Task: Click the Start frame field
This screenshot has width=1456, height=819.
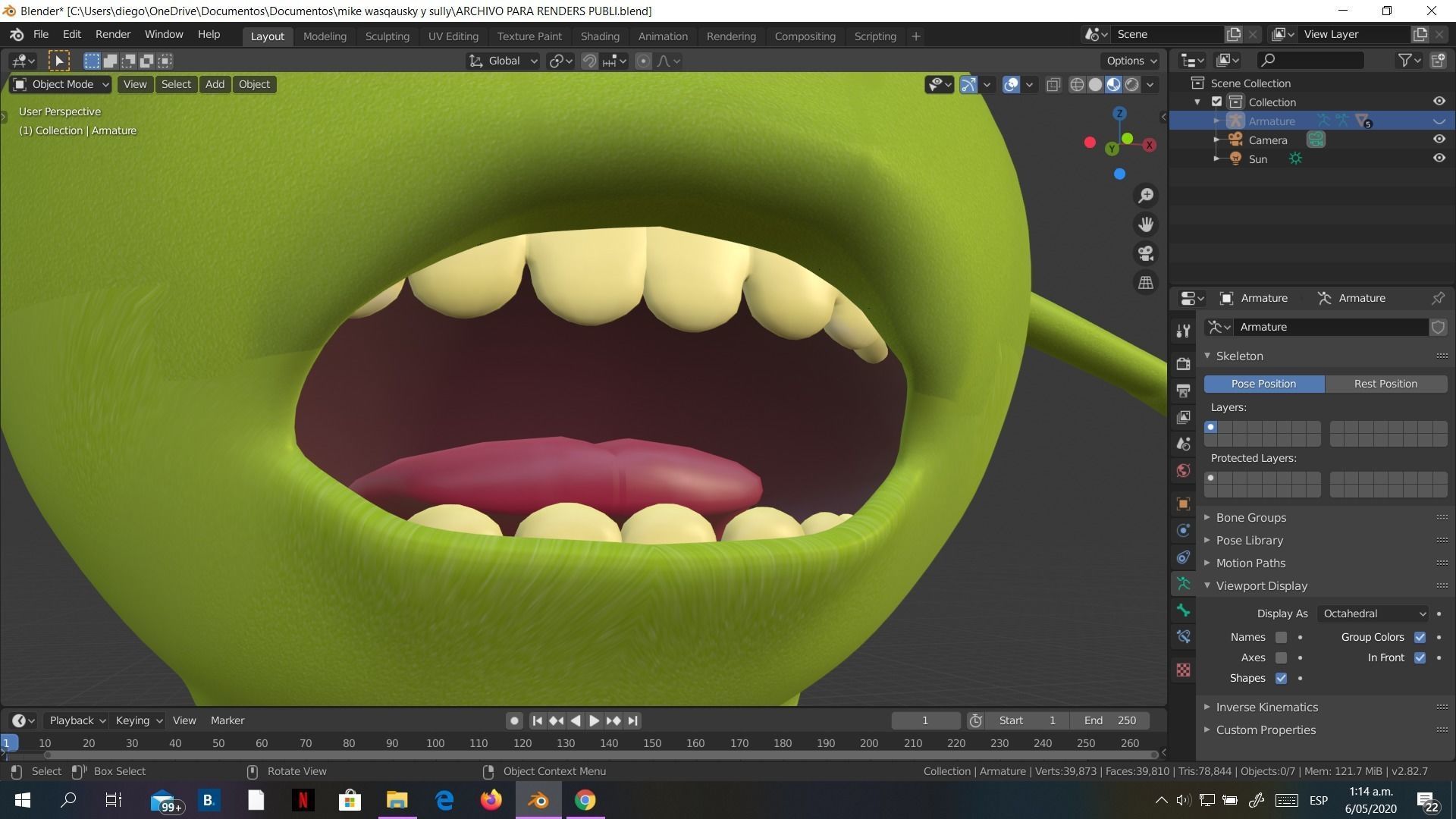Action: 1027,720
